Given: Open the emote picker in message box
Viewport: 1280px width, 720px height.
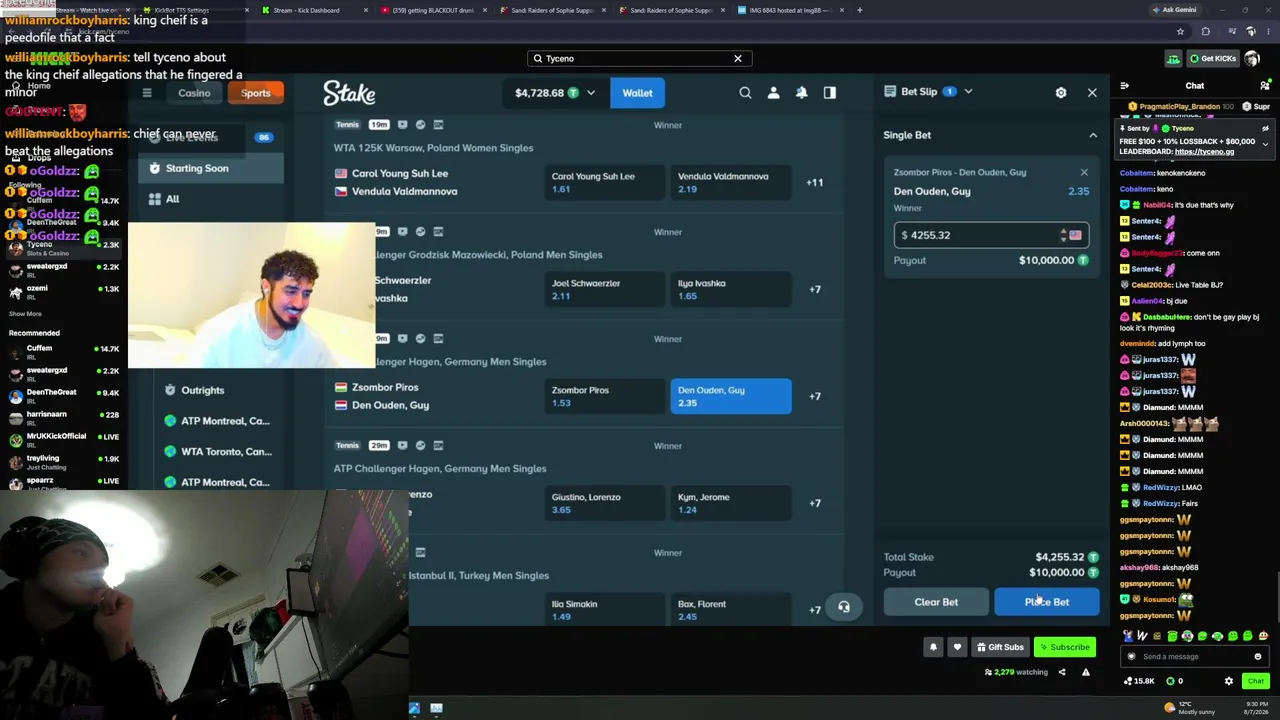Looking at the screenshot, I should pos(1258,657).
